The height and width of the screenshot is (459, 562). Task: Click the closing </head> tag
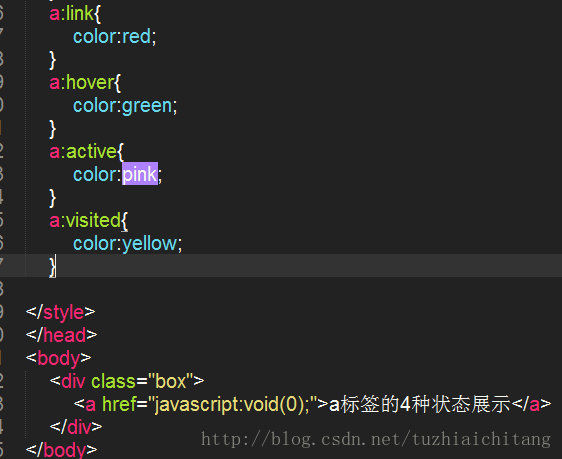[x=61, y=335]
